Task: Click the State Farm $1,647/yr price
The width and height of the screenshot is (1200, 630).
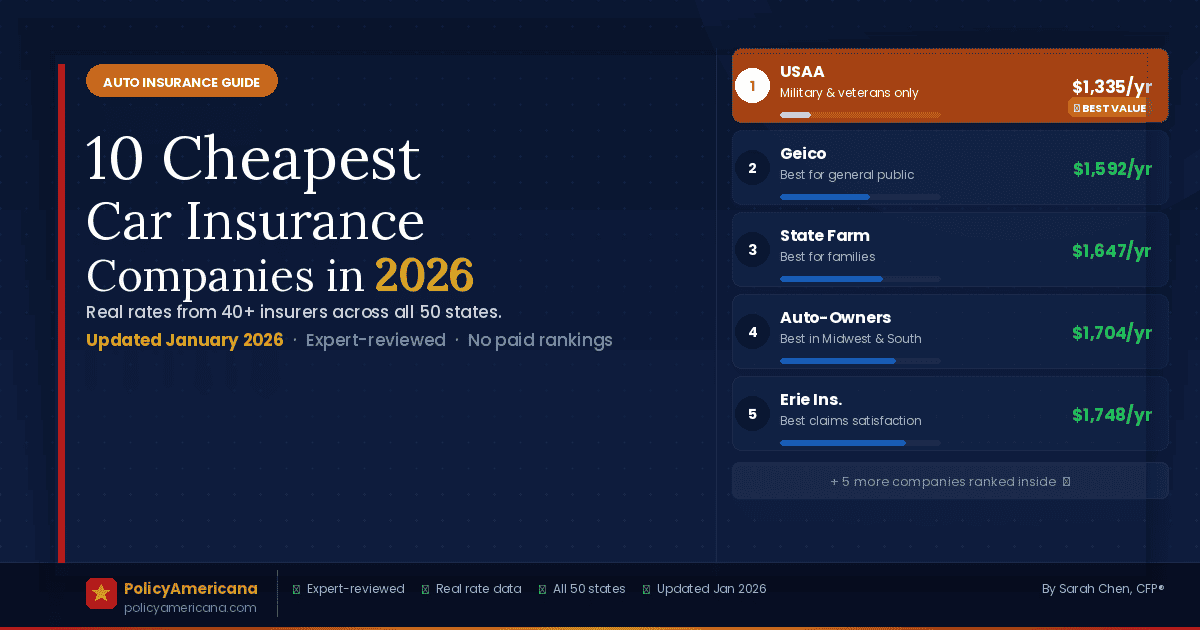Action: [1111, 251]
